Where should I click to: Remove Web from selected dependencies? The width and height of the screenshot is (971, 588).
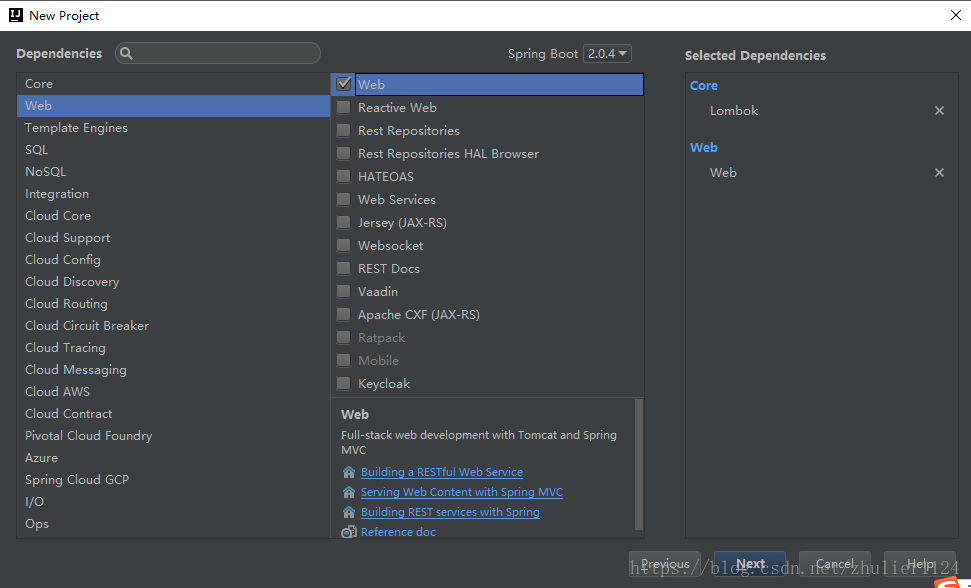(x=939, y=173)
